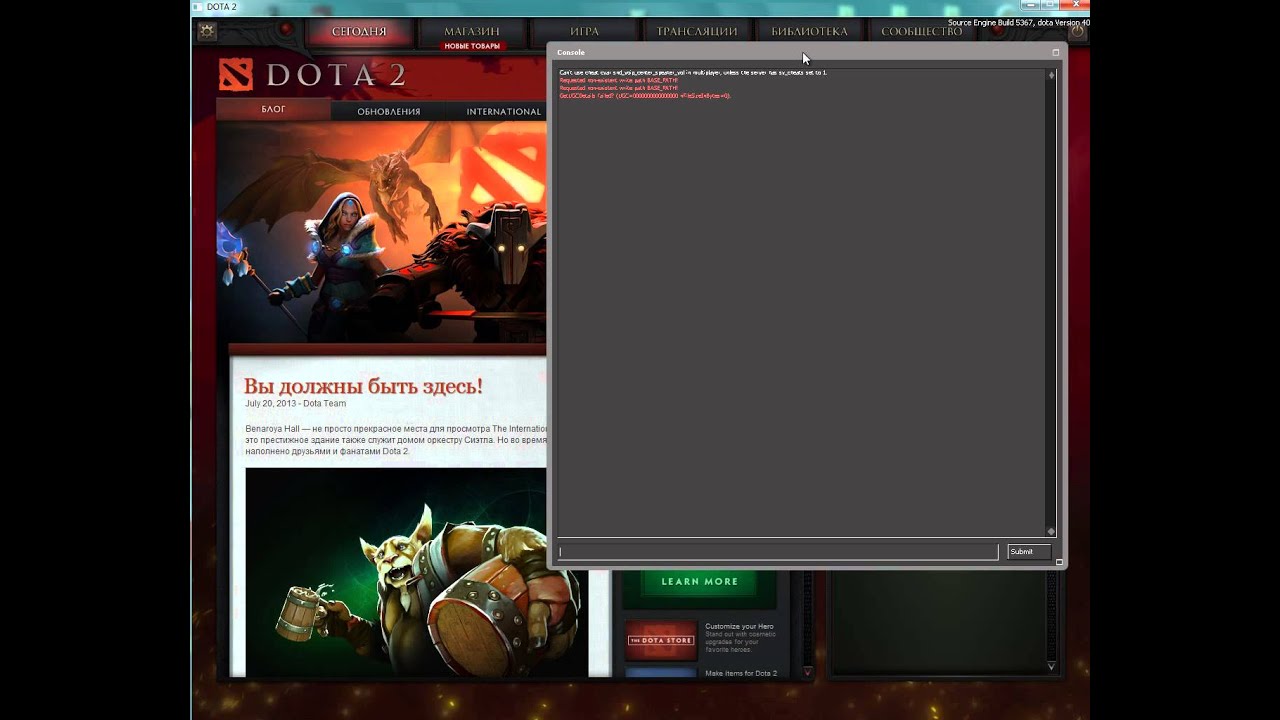Click the DOTA 2 window title bar text
1280x720 pixels.
pos(222,7)
